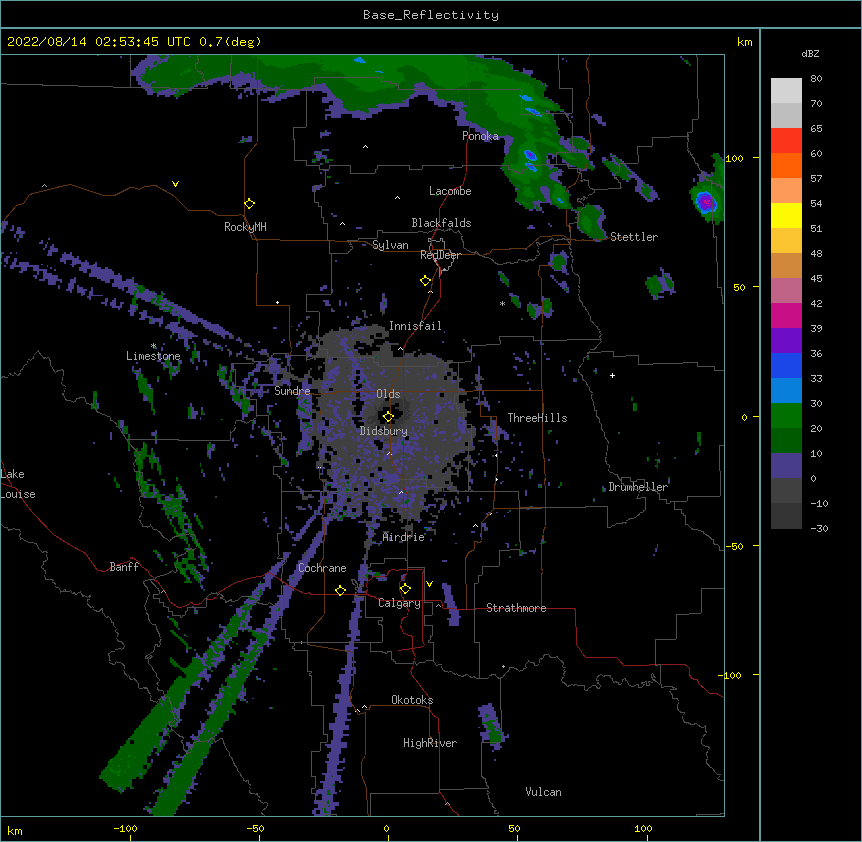Select the radar site diamond at Olds
This screenshot has width=862, height=842.
pos(389,417)
